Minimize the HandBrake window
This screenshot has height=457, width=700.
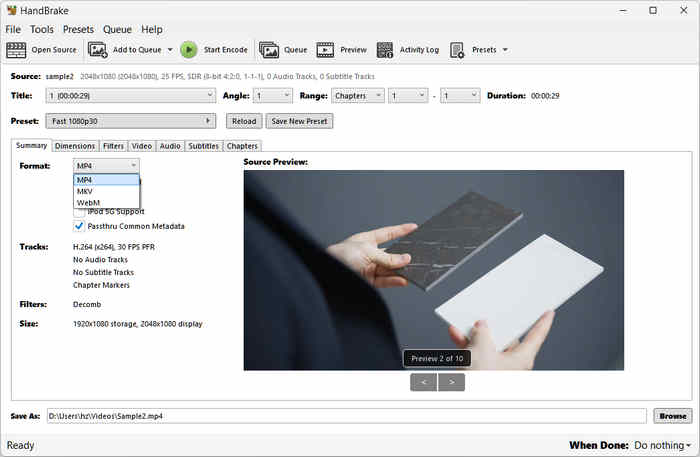click(624, 10)
